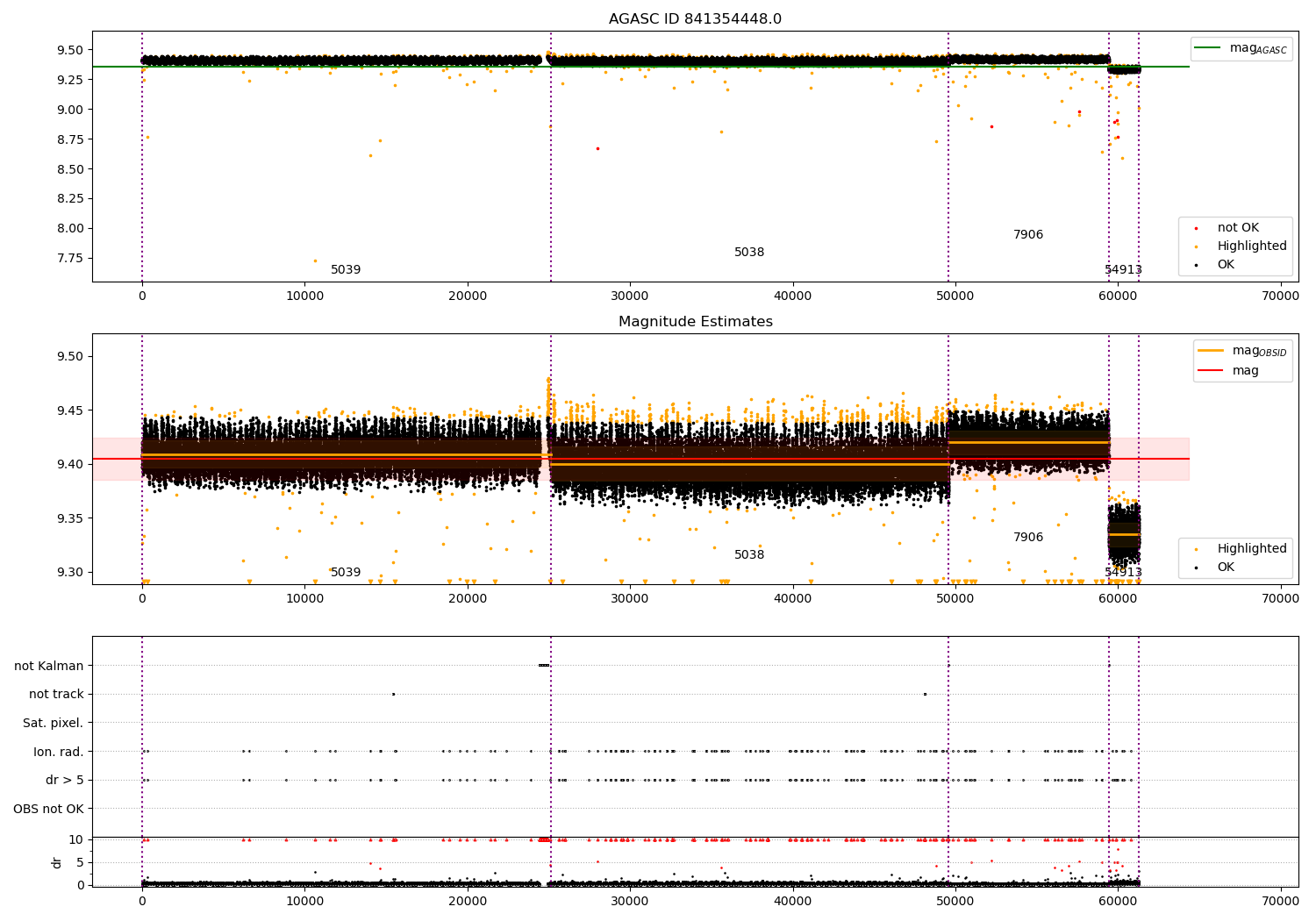
Task: Click the OBSID label 5038 in middle plot
Action: (x=749, y=555)
